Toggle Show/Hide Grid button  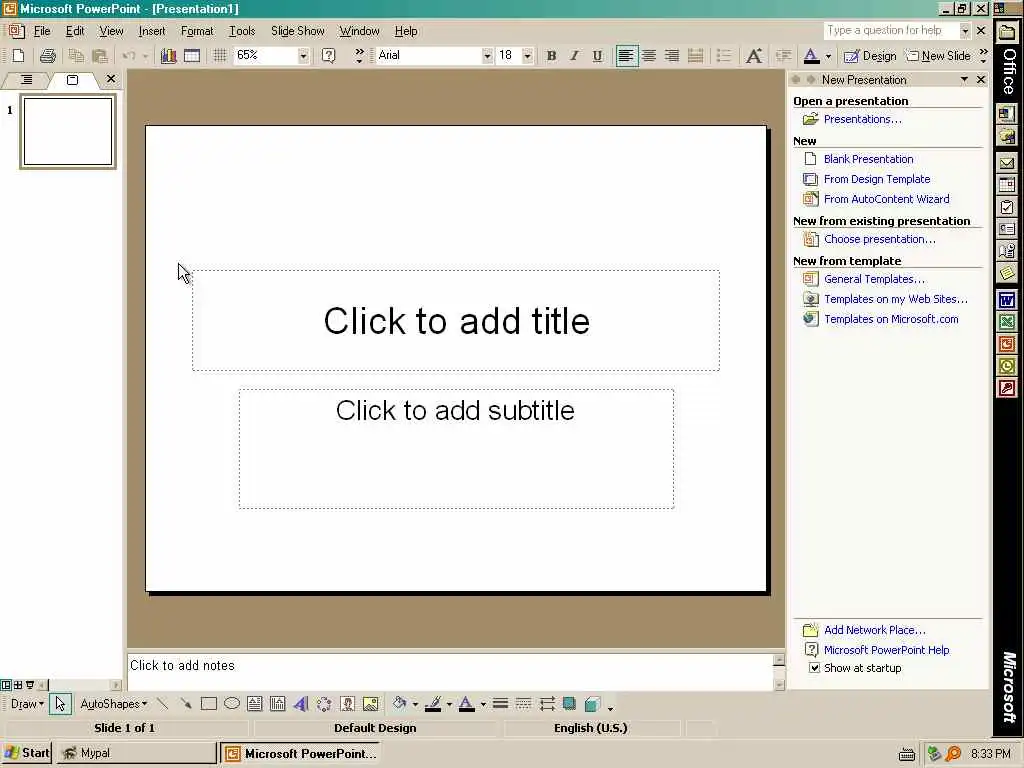pyautogui.click(x=219, y=56)
